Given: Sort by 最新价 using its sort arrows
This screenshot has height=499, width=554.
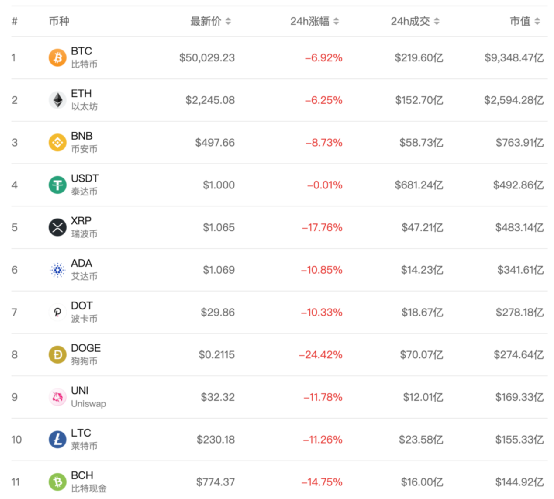Looking at the screenshot, I should point(228,22).
